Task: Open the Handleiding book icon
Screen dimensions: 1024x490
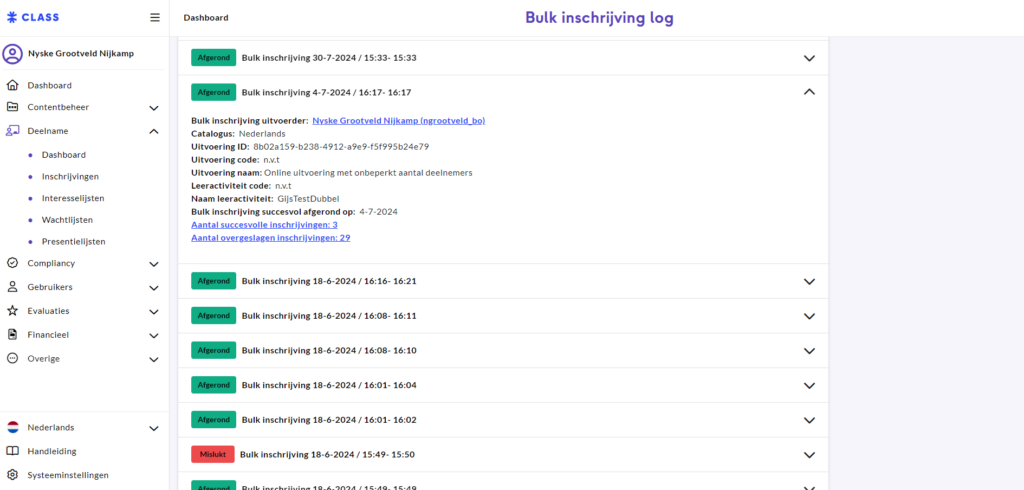Action: (12, 451)
